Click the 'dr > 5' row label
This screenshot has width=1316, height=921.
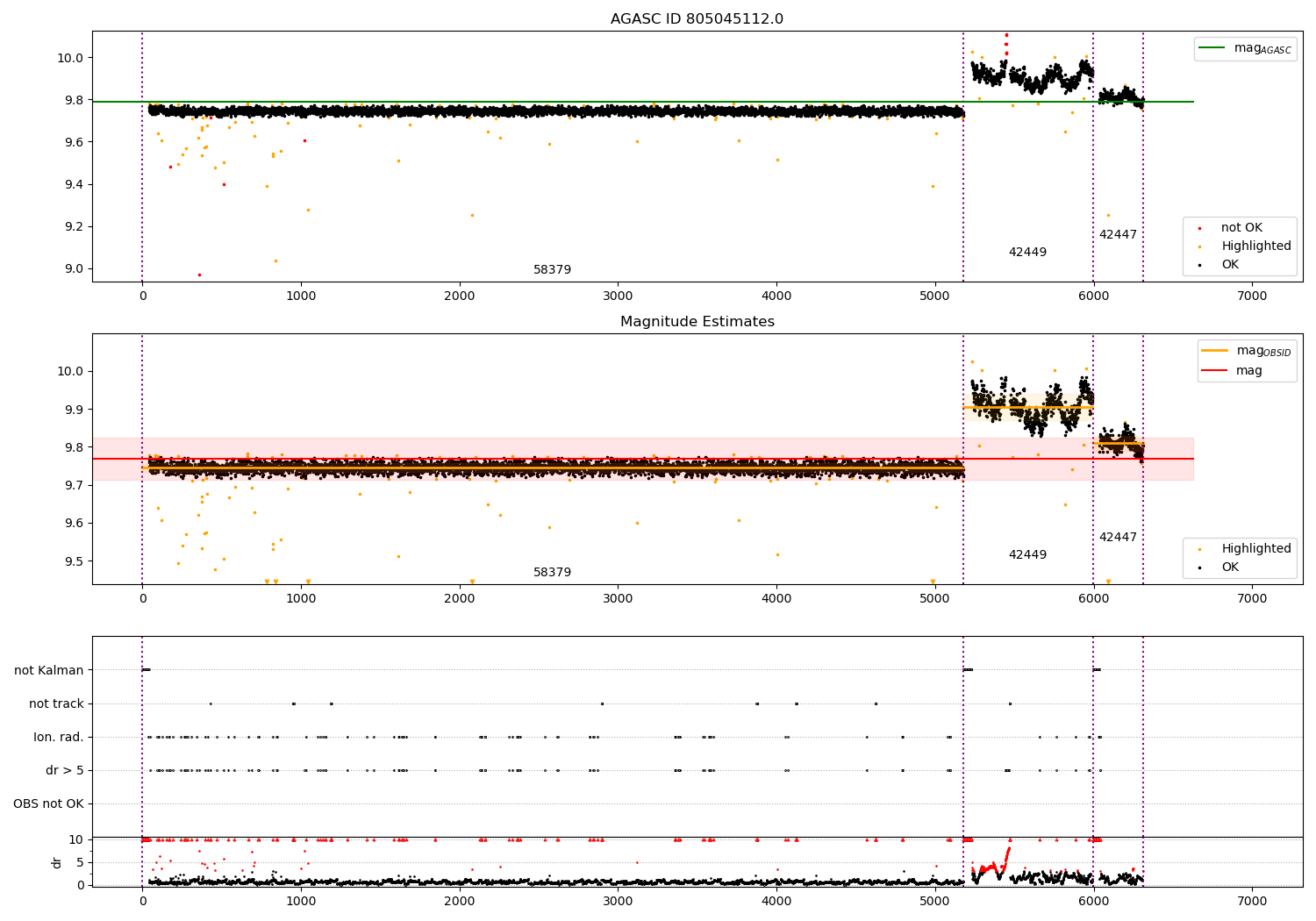click(x=65, y=771)
